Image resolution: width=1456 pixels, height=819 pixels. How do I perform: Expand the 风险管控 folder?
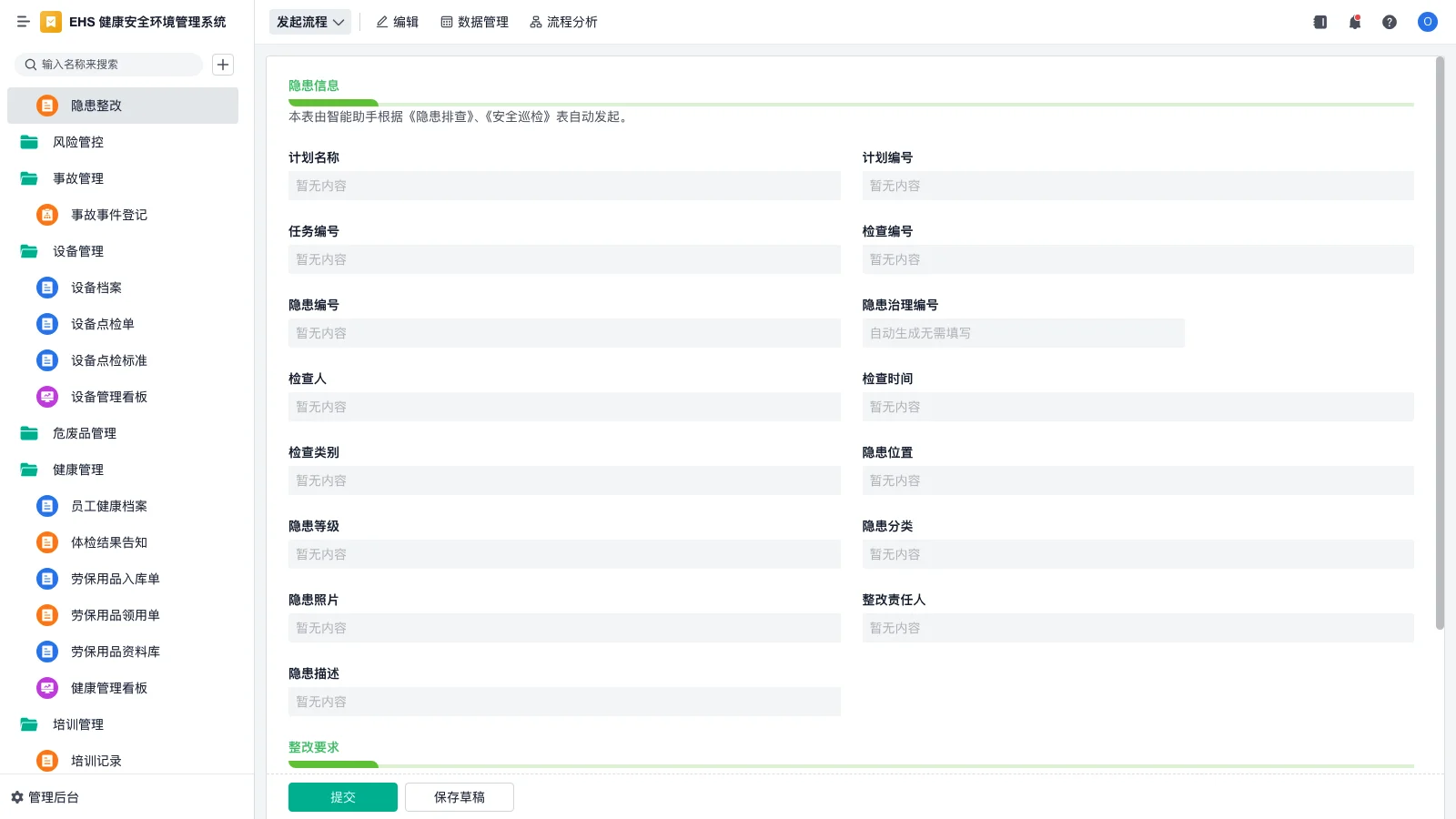pyautogui.click(x=78, y=142)
